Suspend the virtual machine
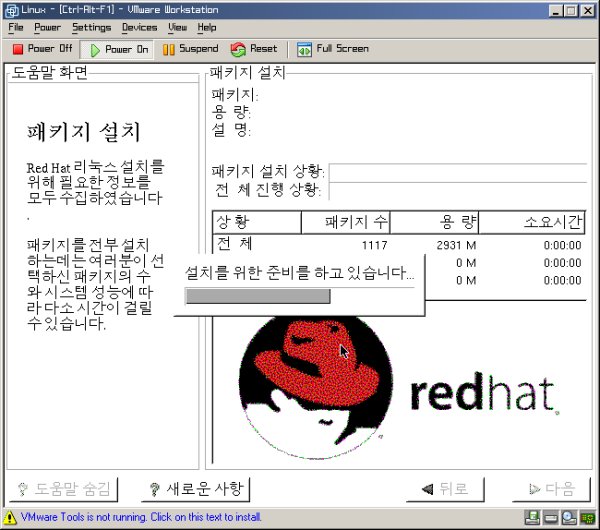Viewport: 600px width, 530px height. click(x=190, y=49)
